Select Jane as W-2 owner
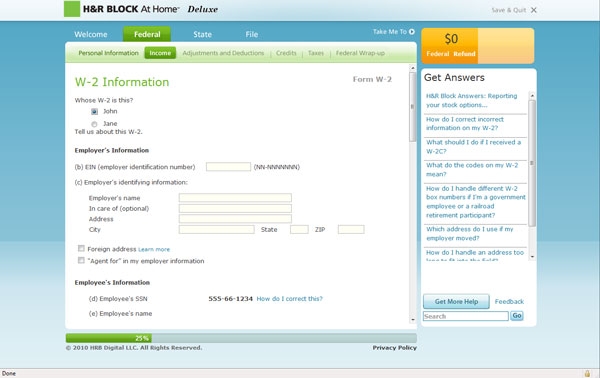Screen dimensions: 600x378 [x=94, y=124]
